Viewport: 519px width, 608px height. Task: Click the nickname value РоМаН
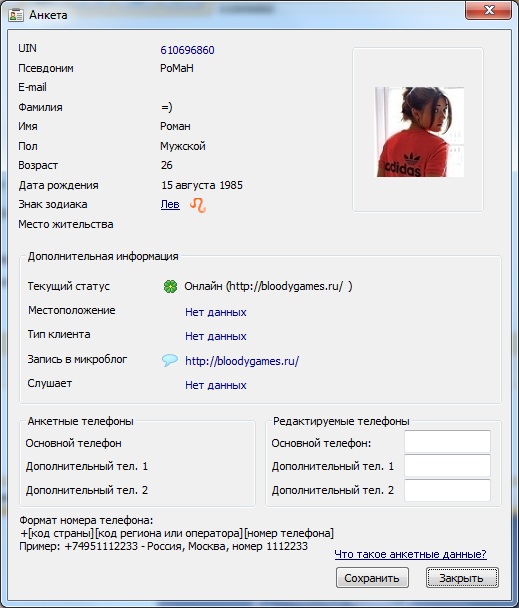coord(177,68)
